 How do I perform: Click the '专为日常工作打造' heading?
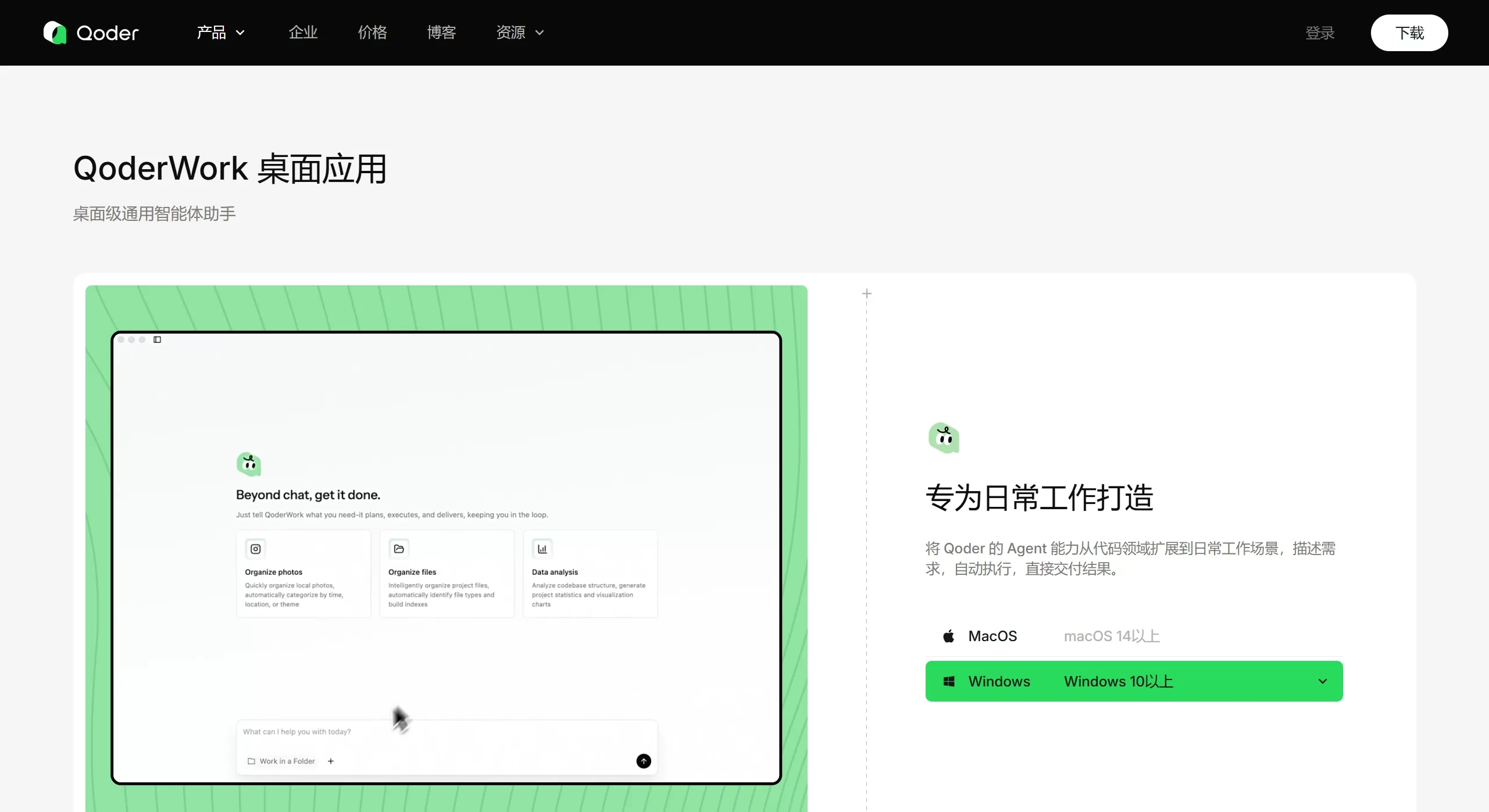(1040, 498)
